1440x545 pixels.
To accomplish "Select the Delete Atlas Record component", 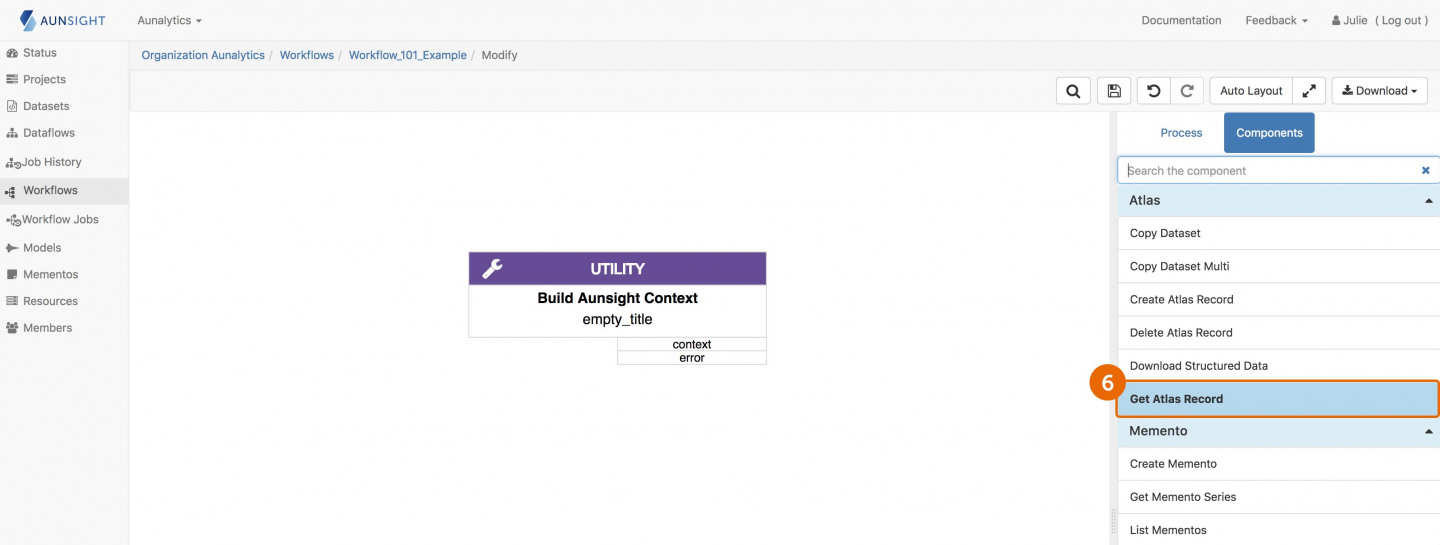I will (x=1278, y=332).
